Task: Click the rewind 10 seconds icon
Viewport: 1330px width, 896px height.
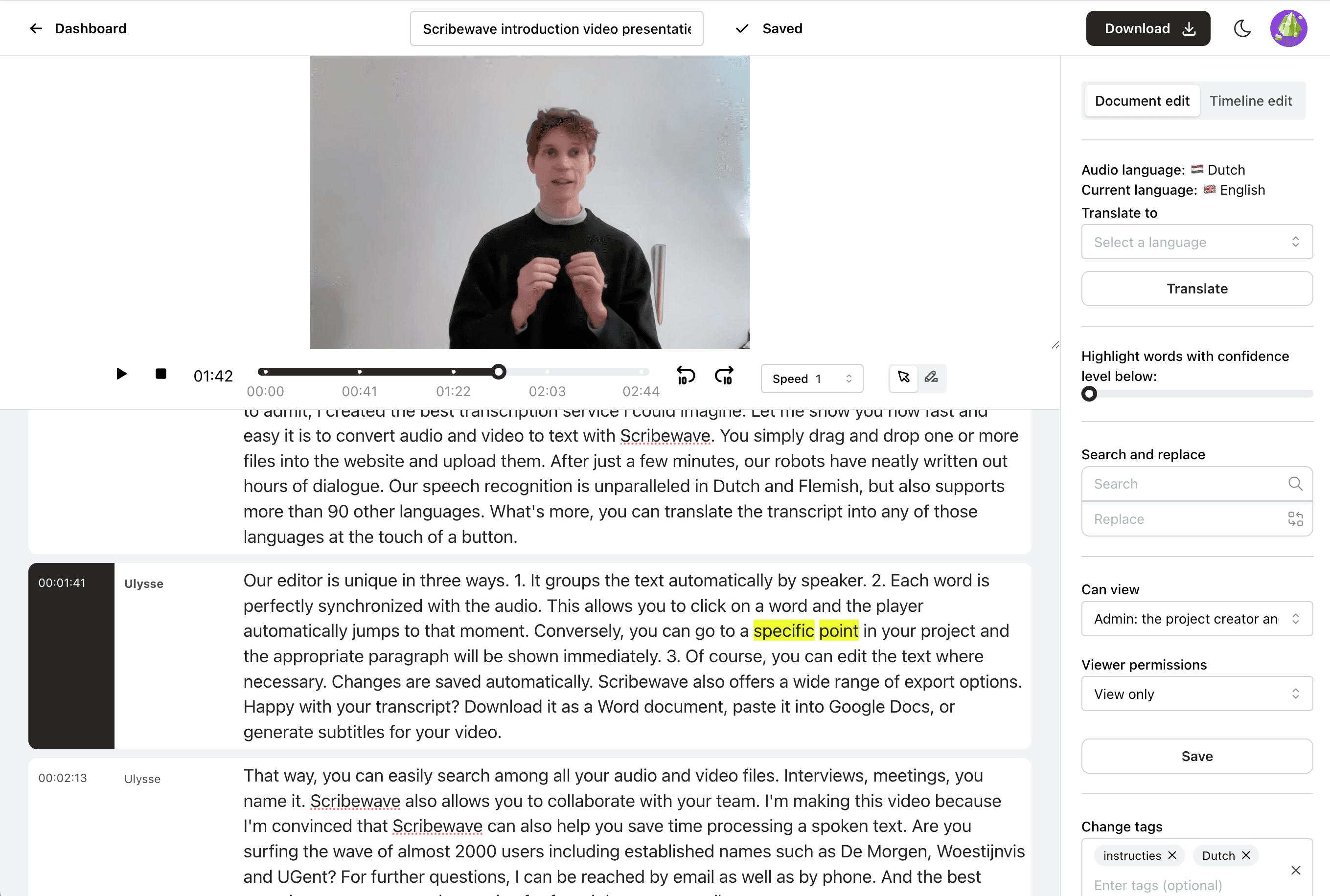Action: (685, 377)
